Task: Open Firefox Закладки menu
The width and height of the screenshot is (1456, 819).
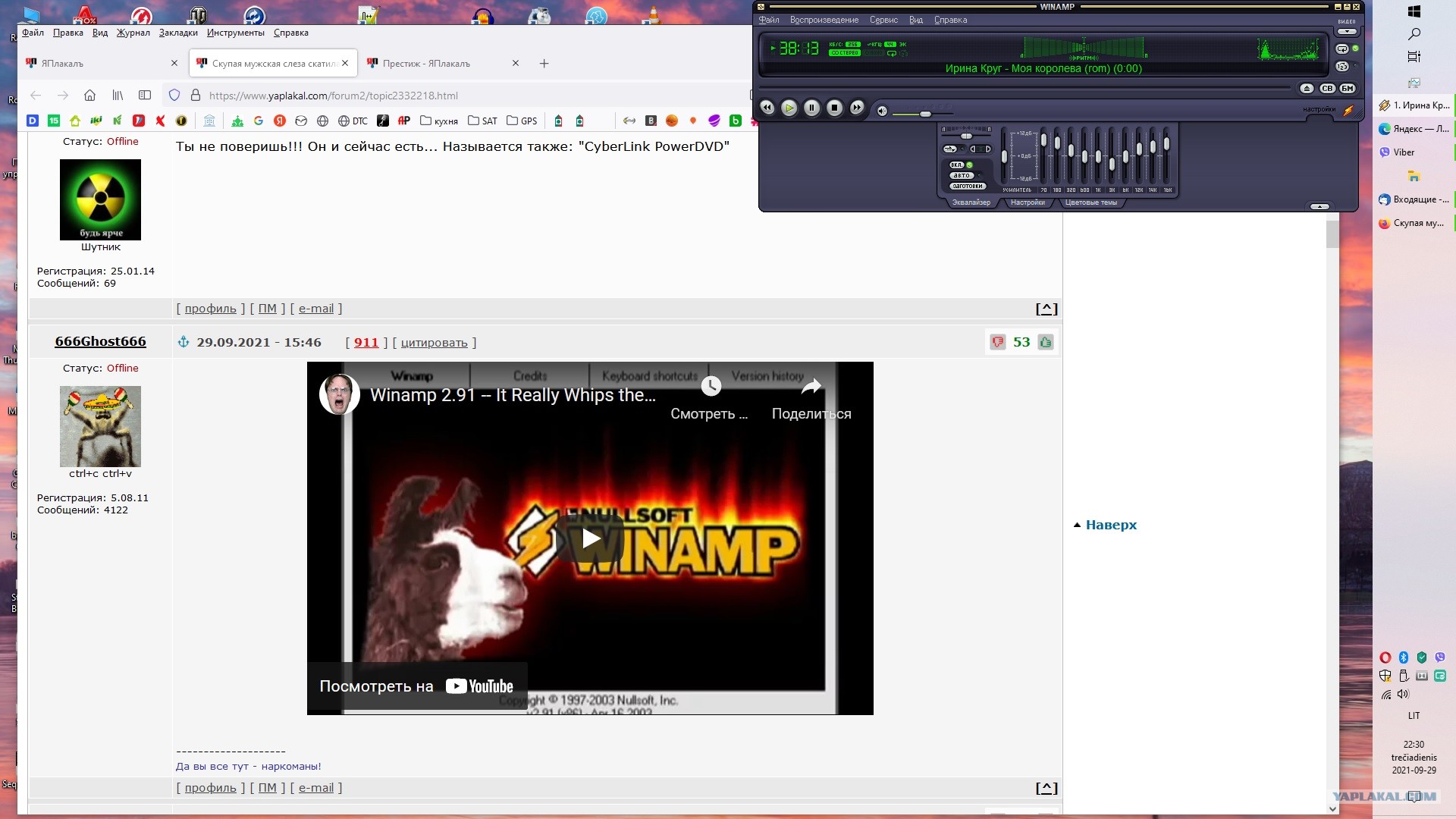Action: point(178,33)
